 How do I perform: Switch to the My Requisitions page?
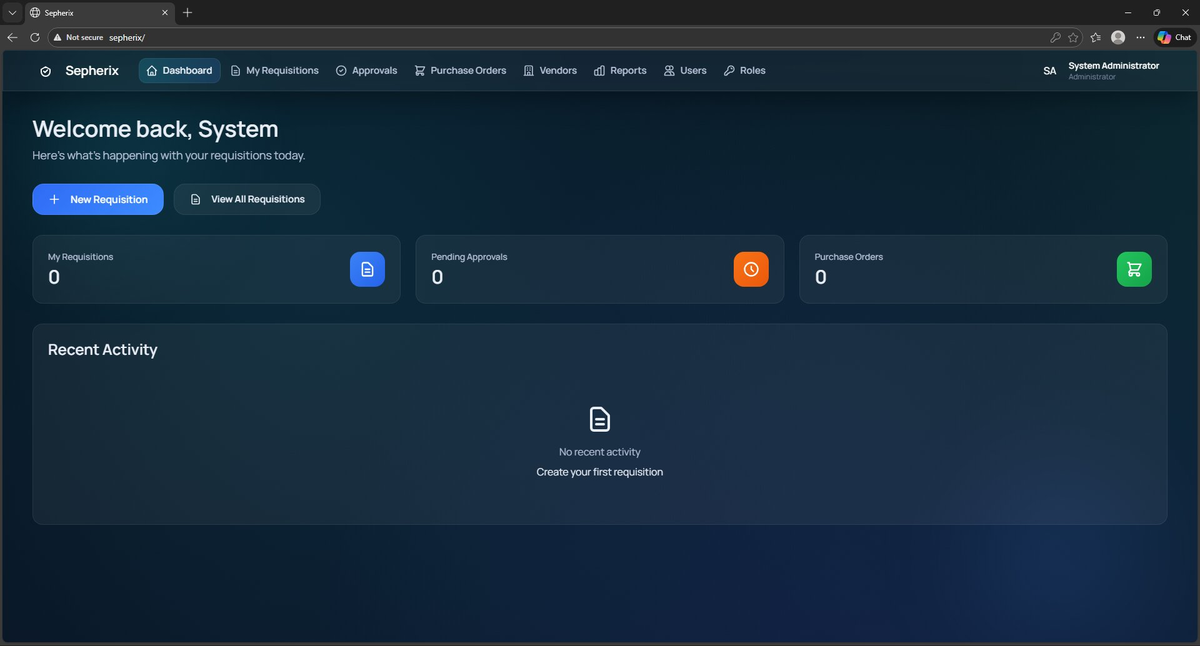pos(274,70)
